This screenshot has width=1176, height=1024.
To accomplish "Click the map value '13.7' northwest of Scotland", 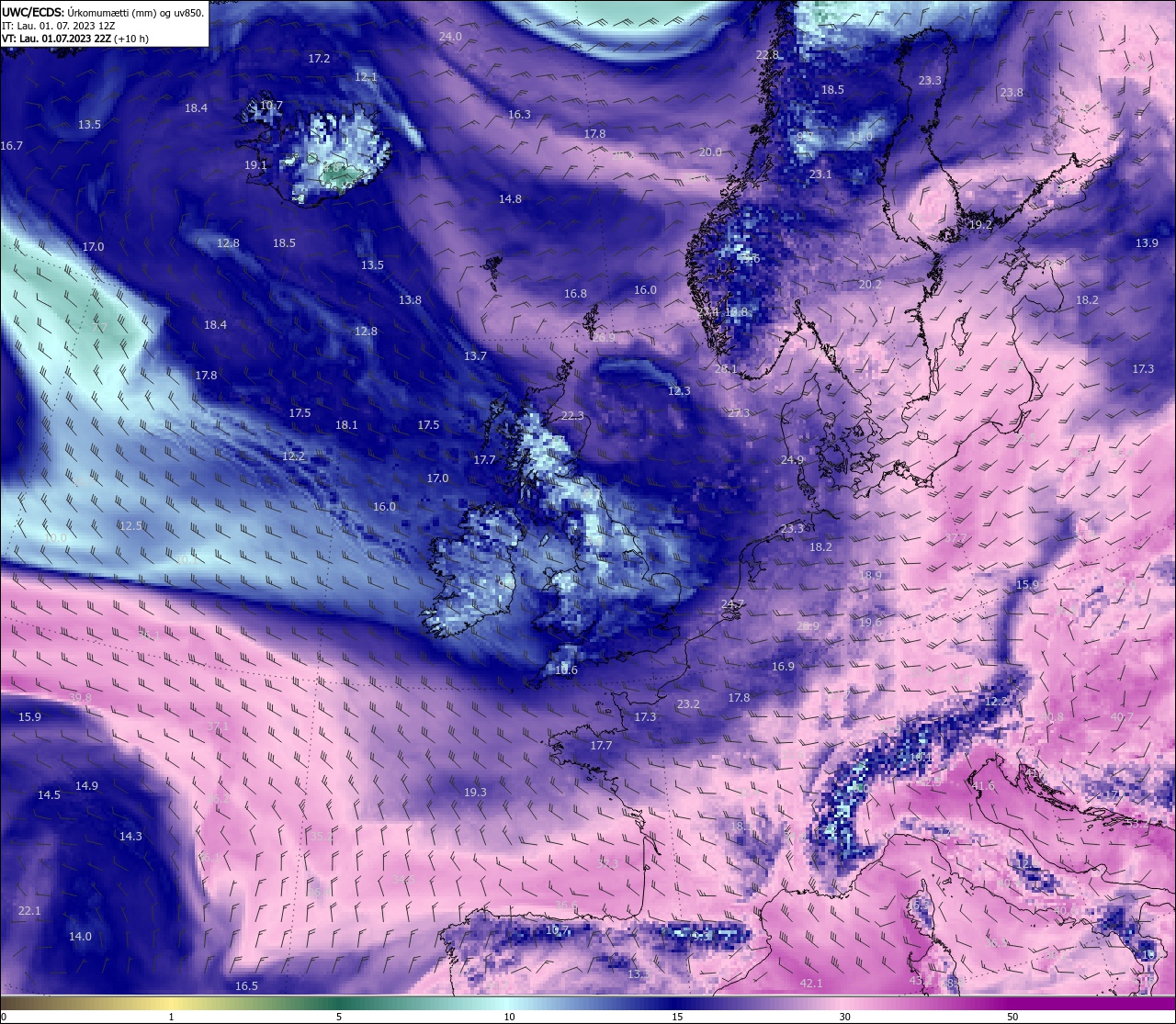I will (475, 356).
